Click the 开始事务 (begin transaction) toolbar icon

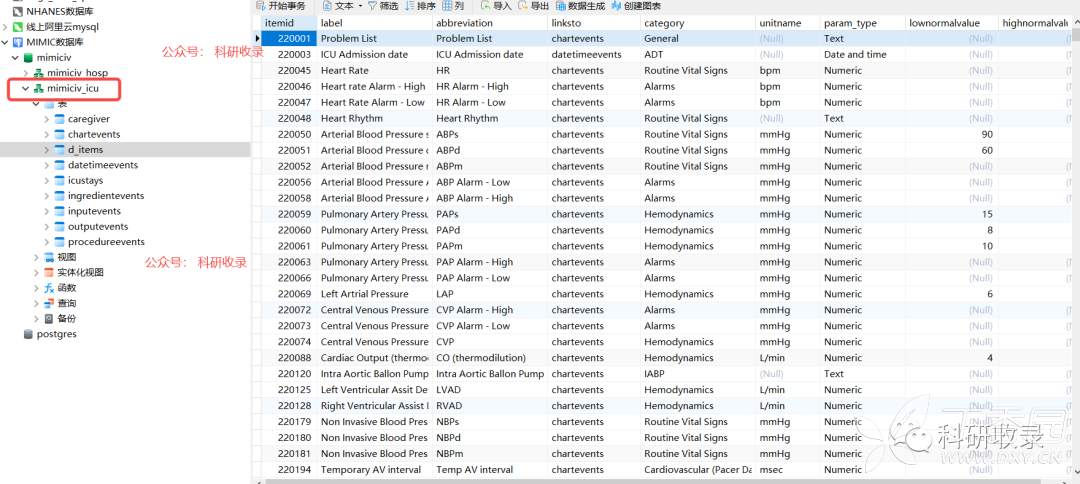click(x=260, y=6)
